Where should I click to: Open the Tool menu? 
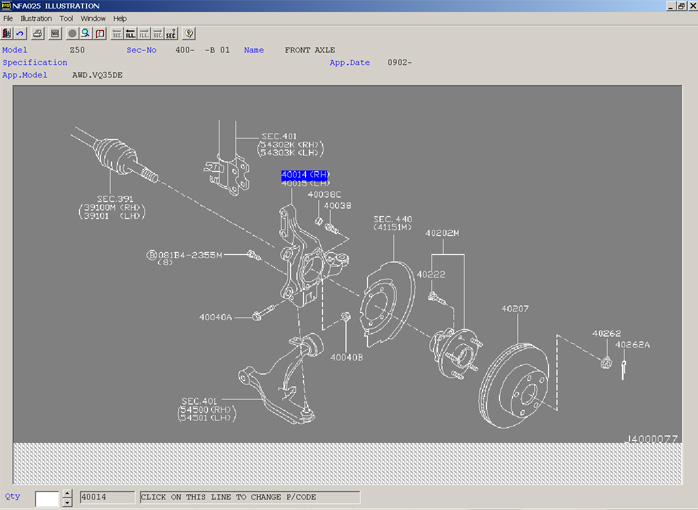tap(66, 18)
